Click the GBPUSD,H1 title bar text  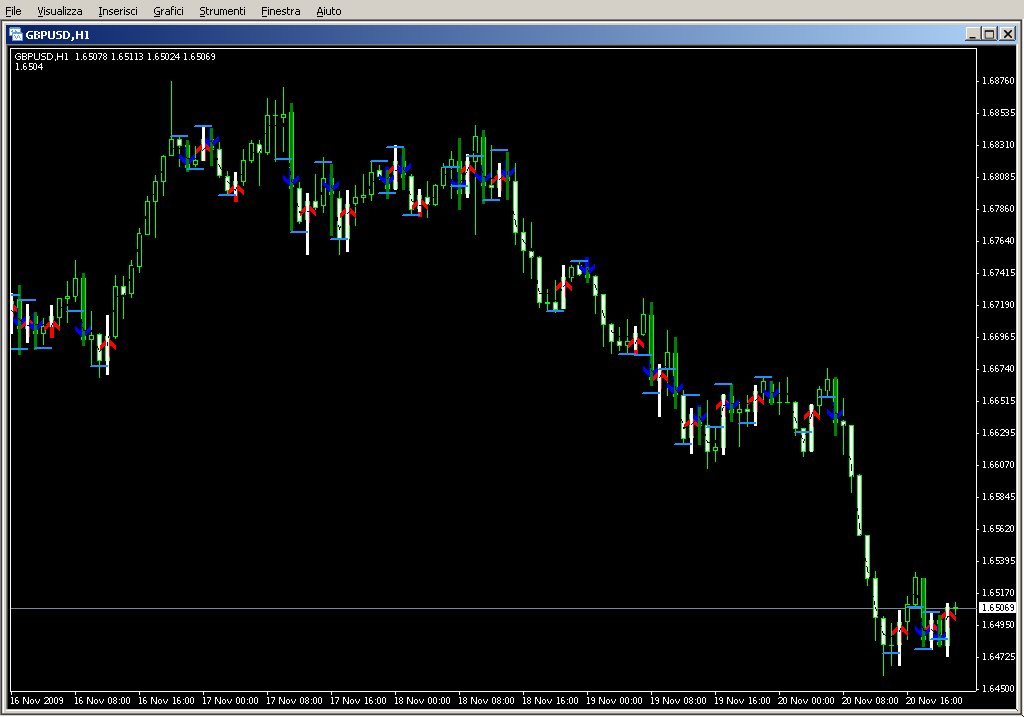pyautogui.click(x=57, y=35)
